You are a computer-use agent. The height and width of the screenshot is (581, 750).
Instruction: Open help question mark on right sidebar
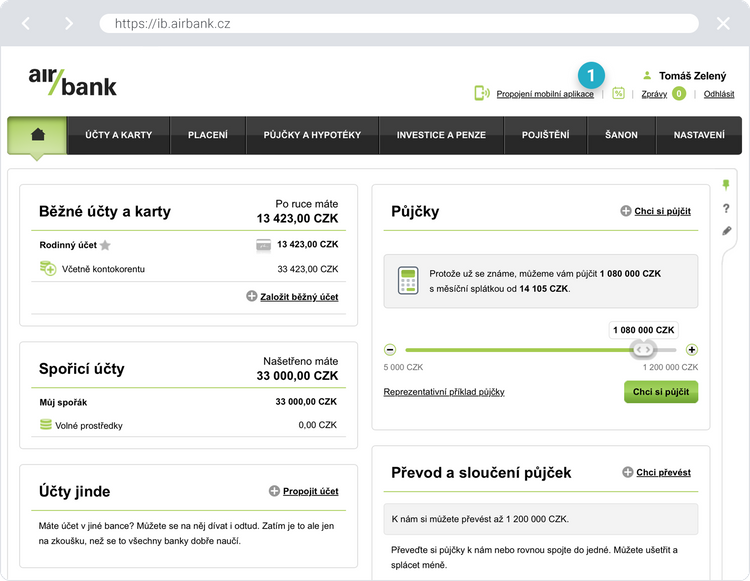(x=727, y=208)
